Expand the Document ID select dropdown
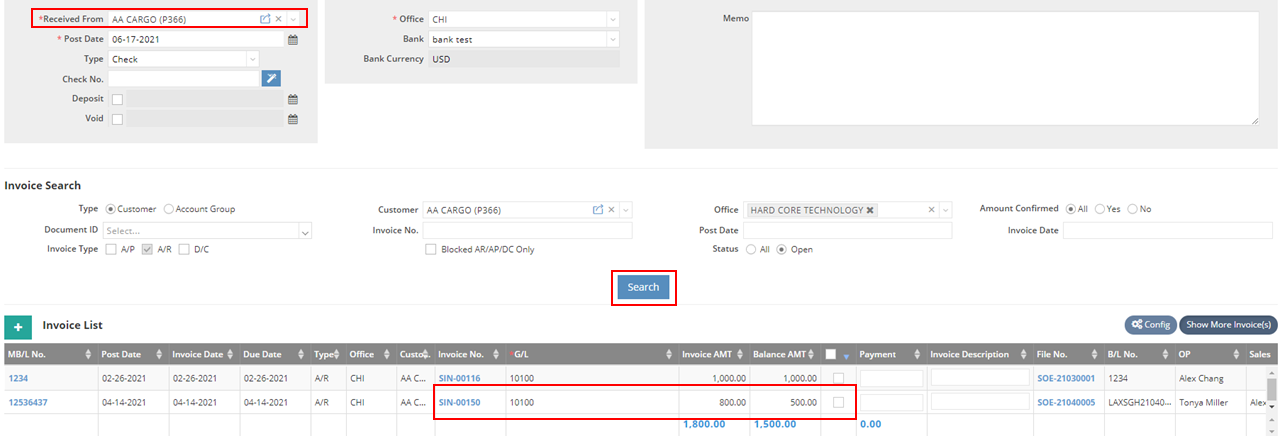 (208, 230)
